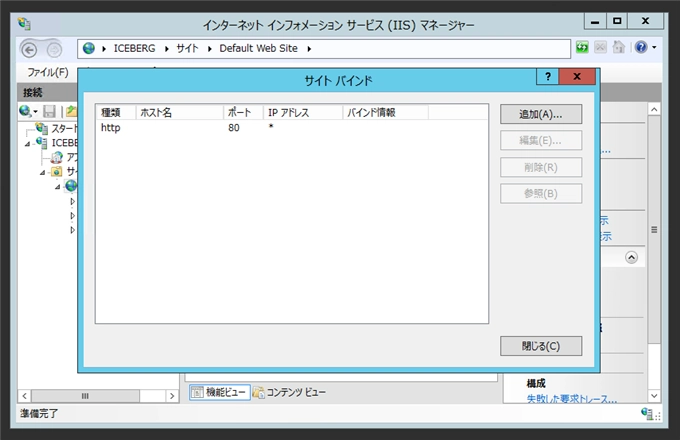Select the Default Web Site globe icon in tree
The width and height of the screenshot is (680, 440).
coord(71,186)
